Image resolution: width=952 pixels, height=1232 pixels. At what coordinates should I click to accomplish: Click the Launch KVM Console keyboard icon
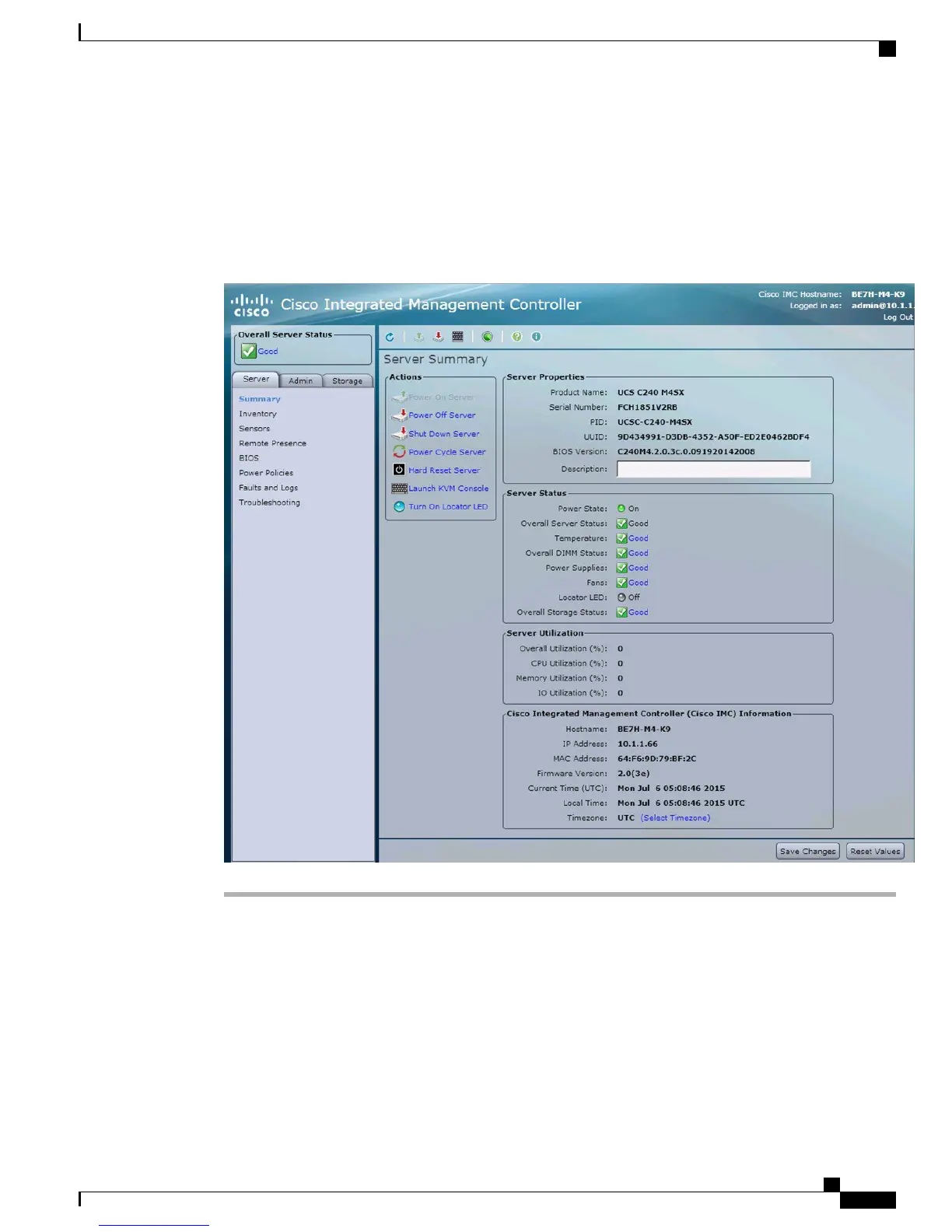[399, 488]
